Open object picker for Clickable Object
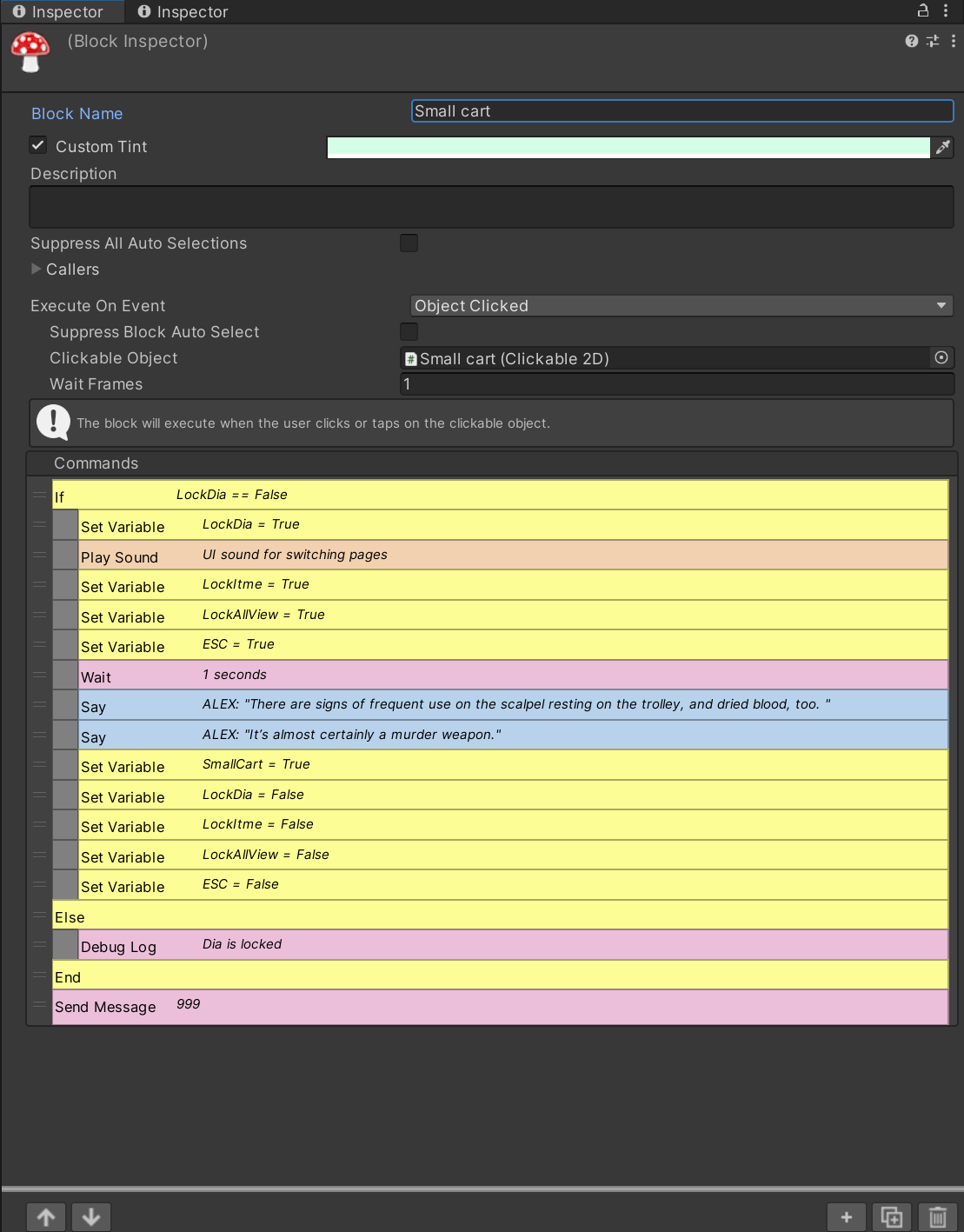The width and height of the screenshot is (964, 1232). [x=941, y=357]
